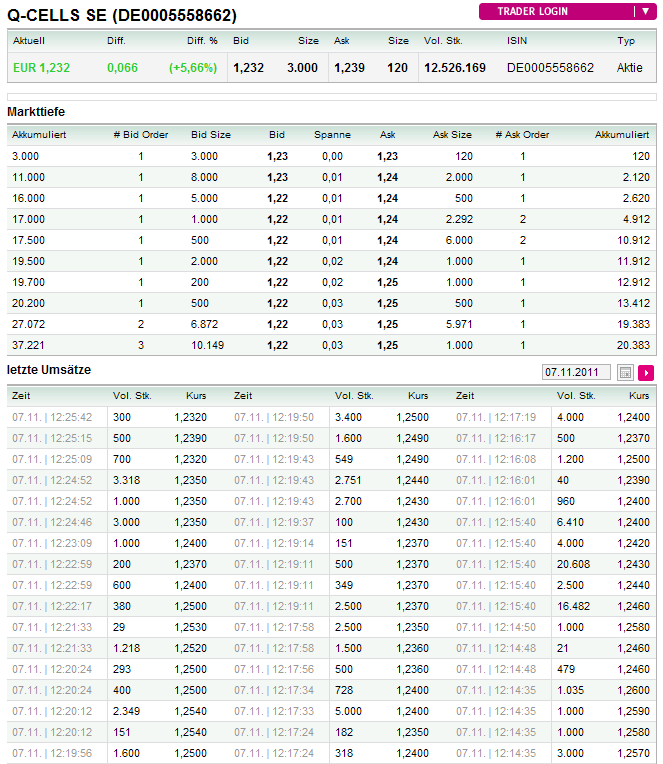Image resolution: width=663 pixels, height=764 pixels.
Task: Click the Bid Size column header
Action: tap(210, 134)
